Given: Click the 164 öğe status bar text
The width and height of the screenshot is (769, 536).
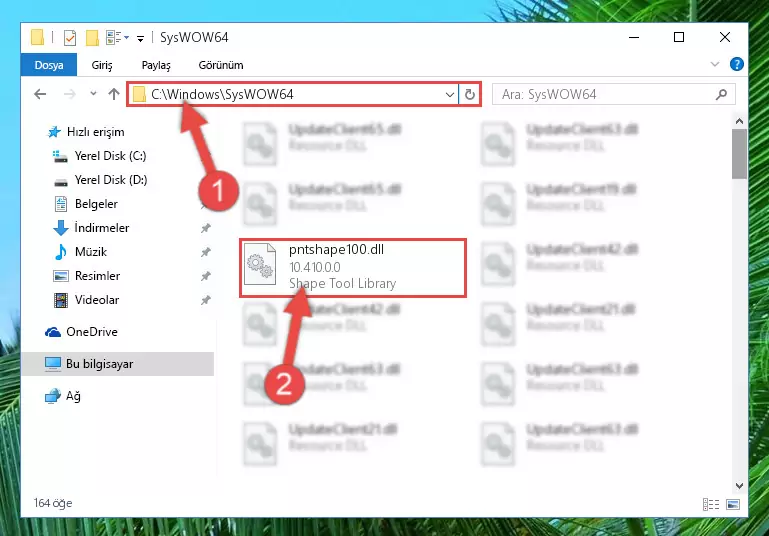Looking at the screenshot, I should coord(53,503).
